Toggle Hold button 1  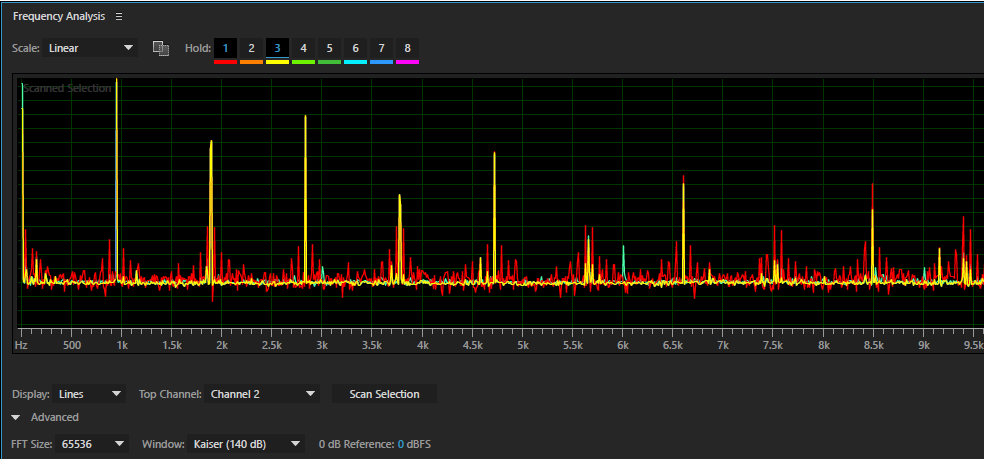(225, 48)
